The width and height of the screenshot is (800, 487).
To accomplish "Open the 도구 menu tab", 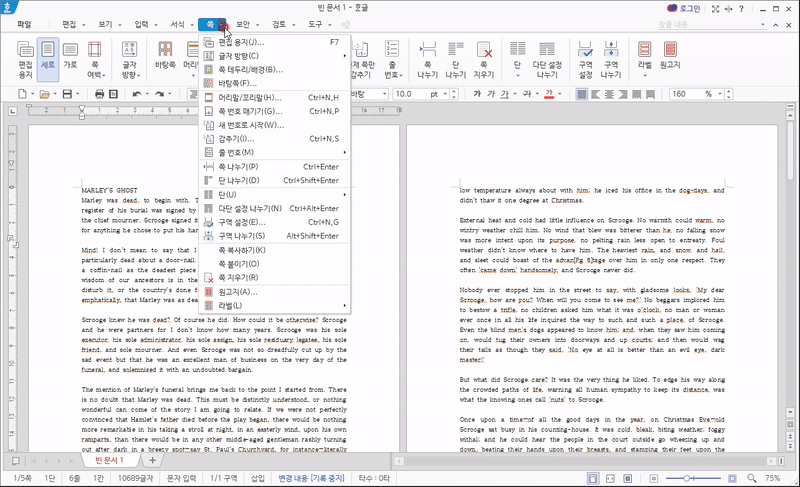I will (x=315, y=24).
